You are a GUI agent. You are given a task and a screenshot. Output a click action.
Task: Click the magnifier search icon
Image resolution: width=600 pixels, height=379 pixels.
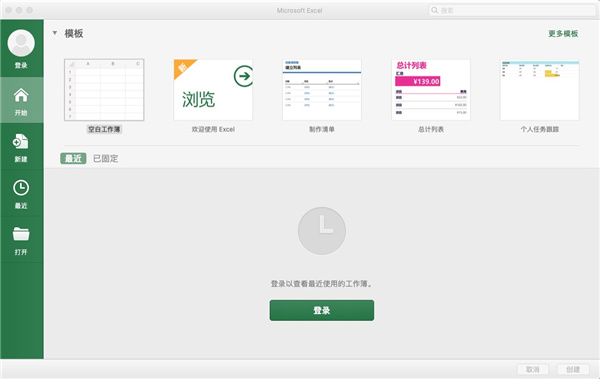click(x=434, y=10)
